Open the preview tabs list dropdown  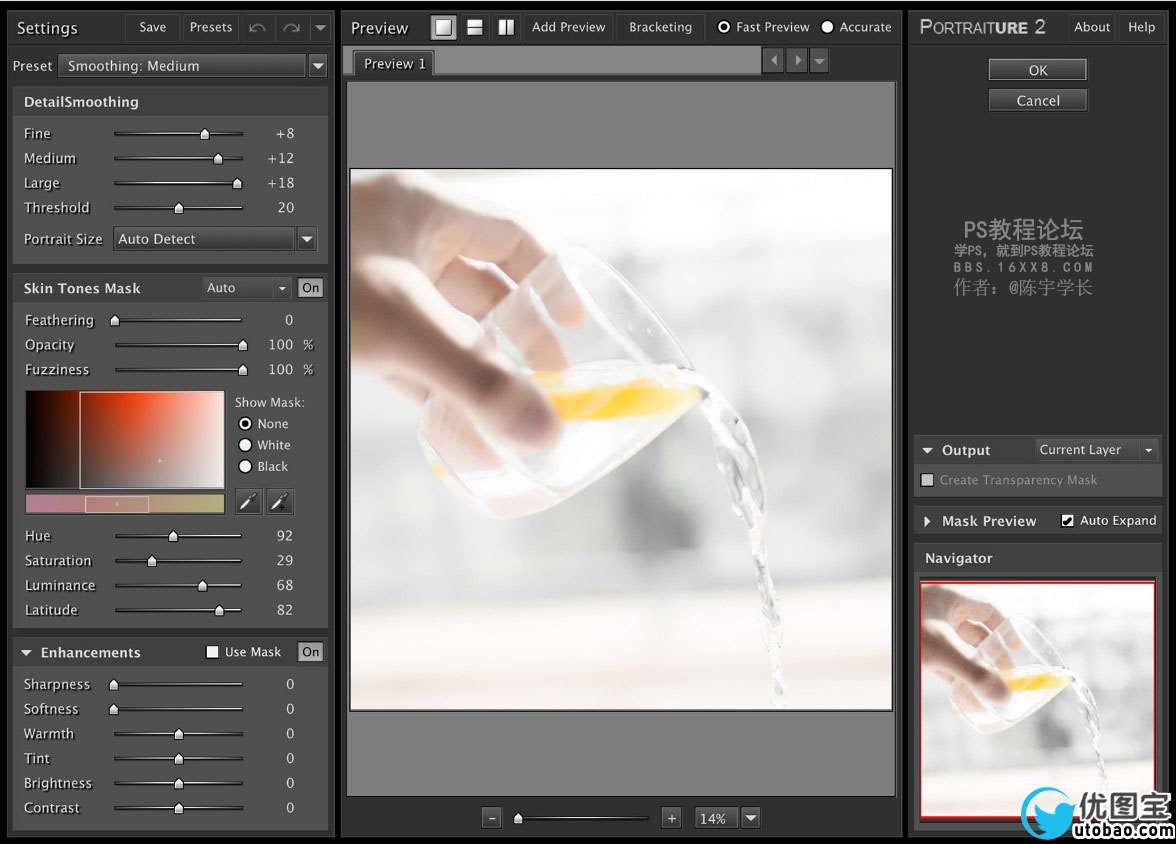(820, 60)
